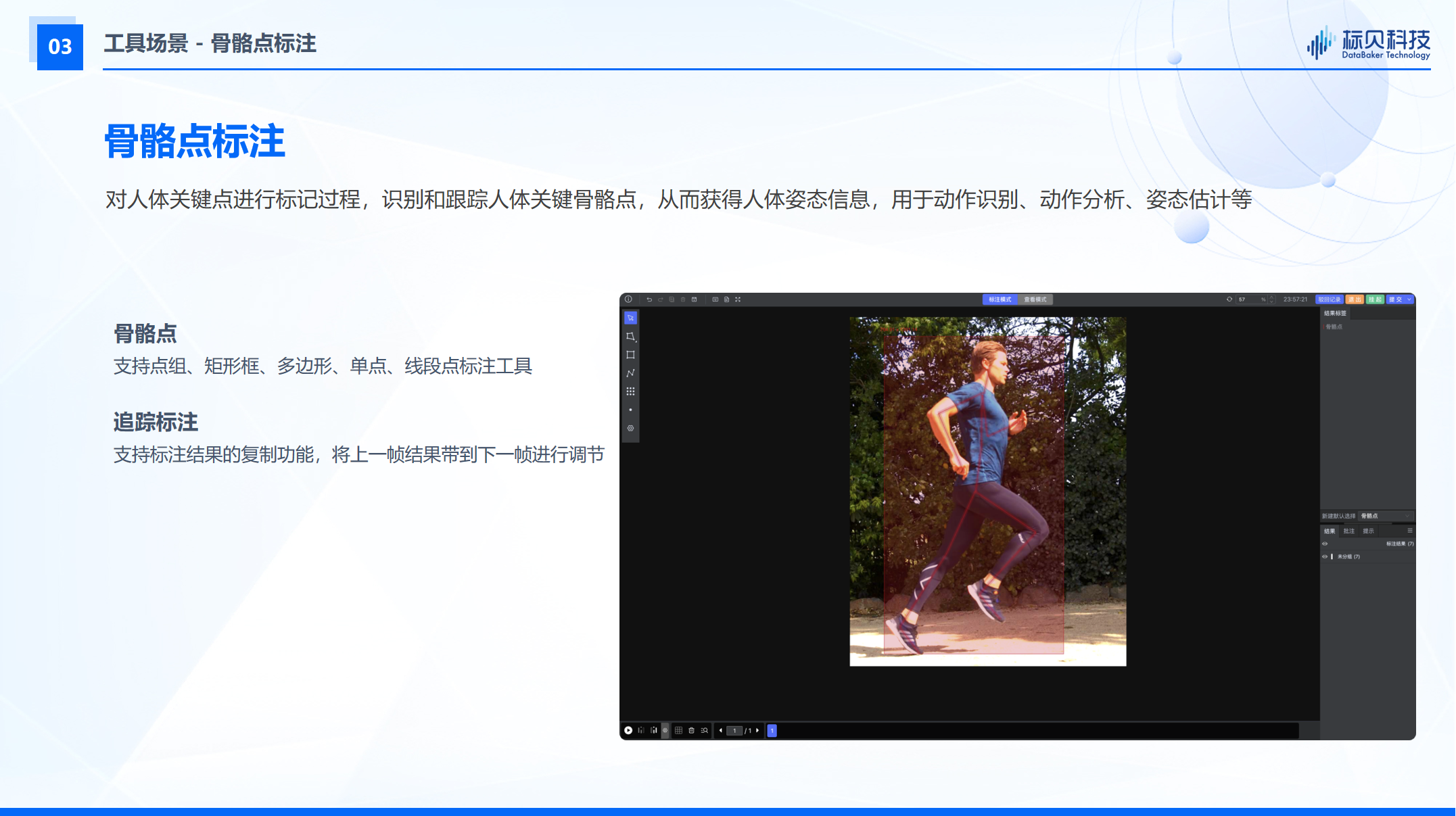Switch to 查看模式 mode
This screenshot has width=1456, height=816.
pos(1035,299)
